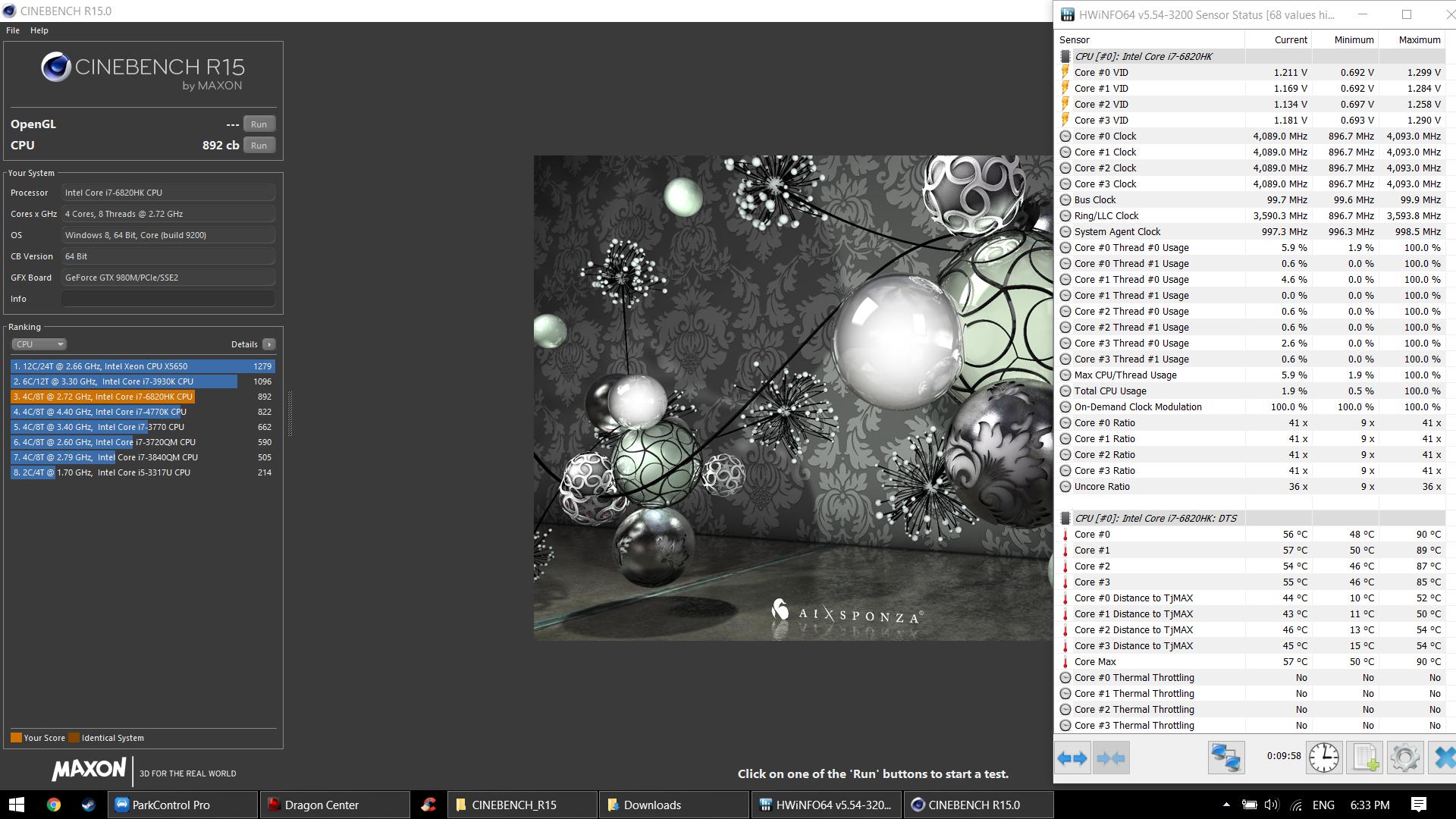Select Core #2 Distance to TjMAX row
This screenshot has width=1456, height=819.
point(1250,629)
